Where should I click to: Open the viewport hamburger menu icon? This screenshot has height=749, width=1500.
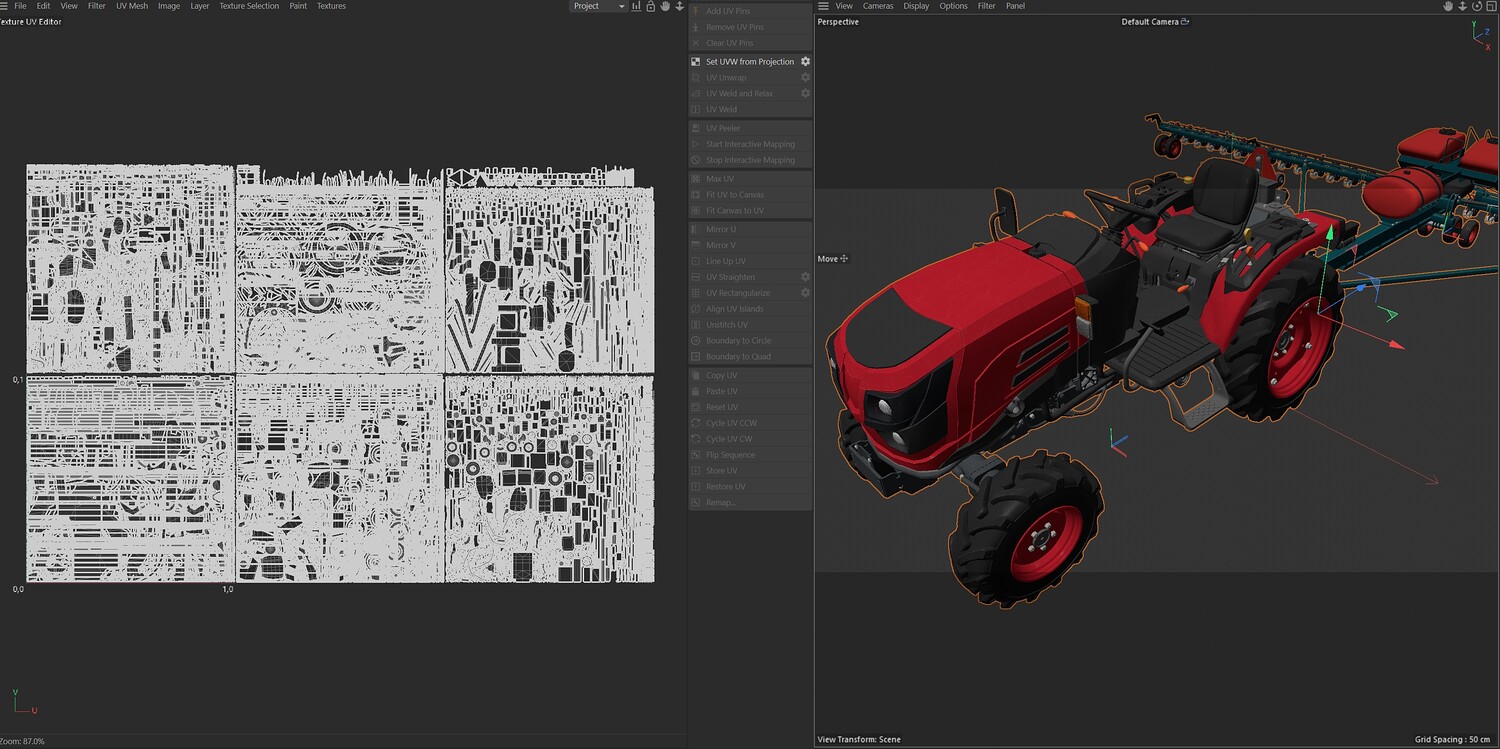tap(822, 6)
